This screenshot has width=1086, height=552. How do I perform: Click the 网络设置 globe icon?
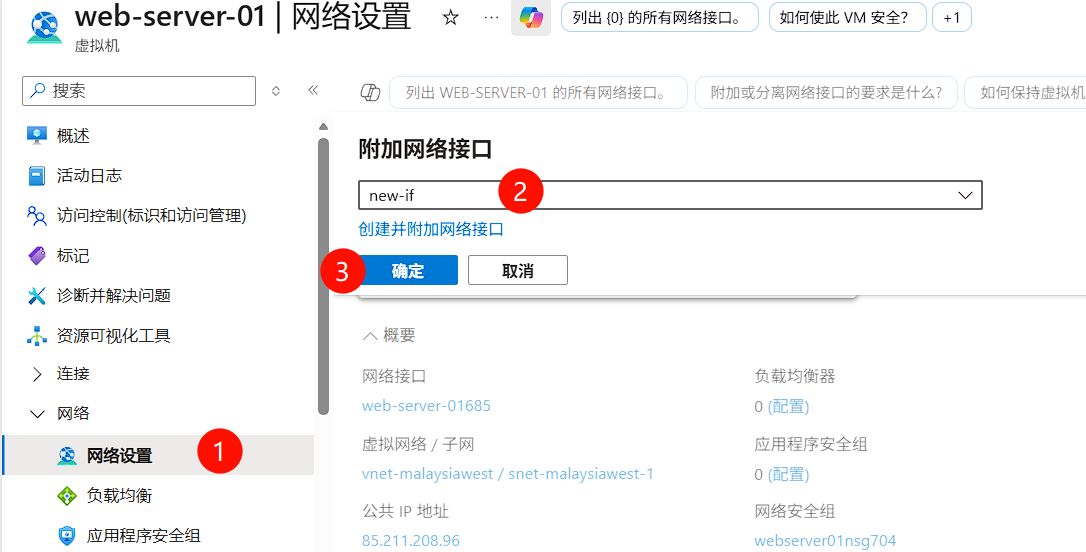[67, 456]
